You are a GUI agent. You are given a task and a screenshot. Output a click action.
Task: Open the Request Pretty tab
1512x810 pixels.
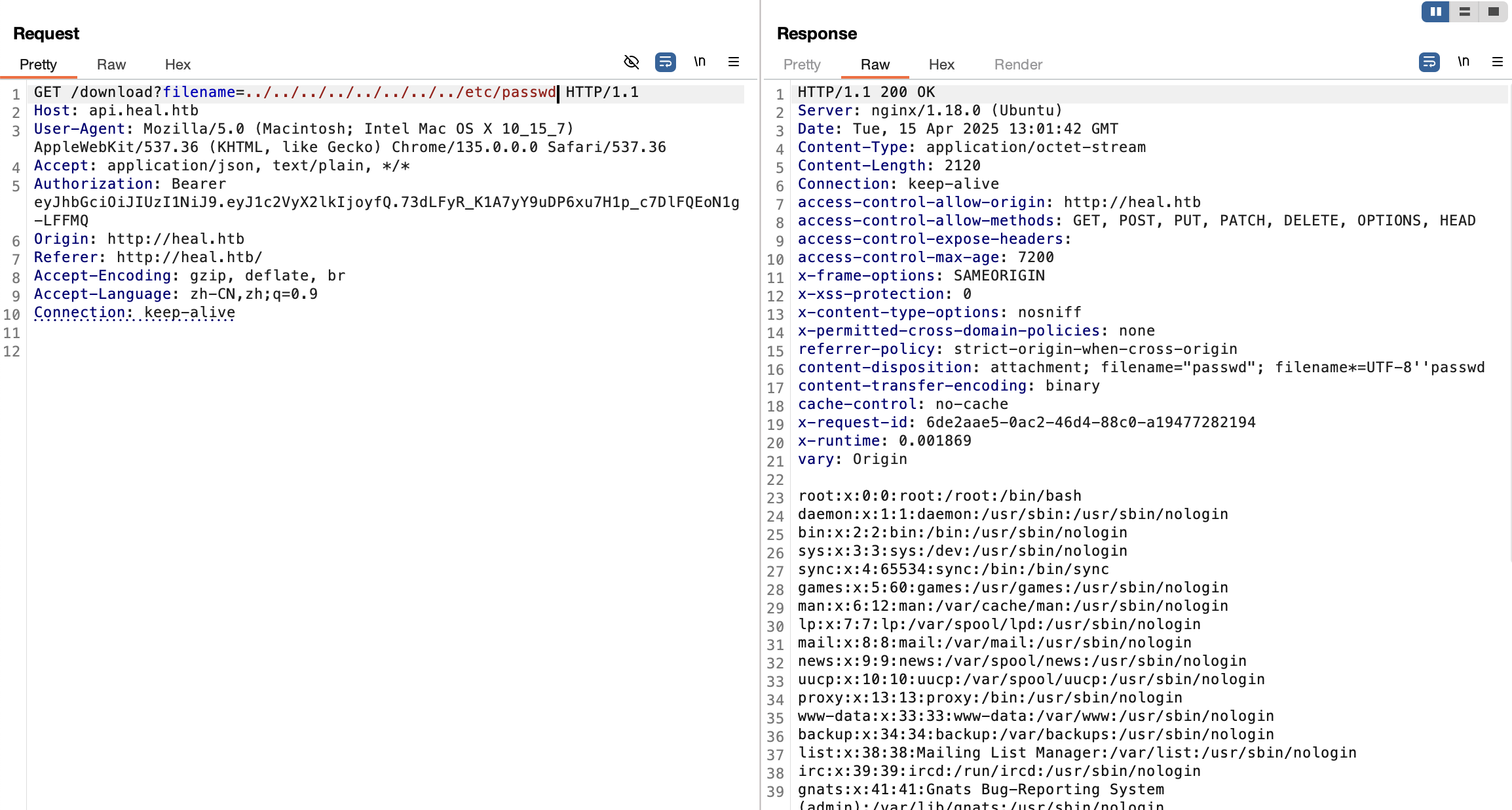tap(38, 64)
